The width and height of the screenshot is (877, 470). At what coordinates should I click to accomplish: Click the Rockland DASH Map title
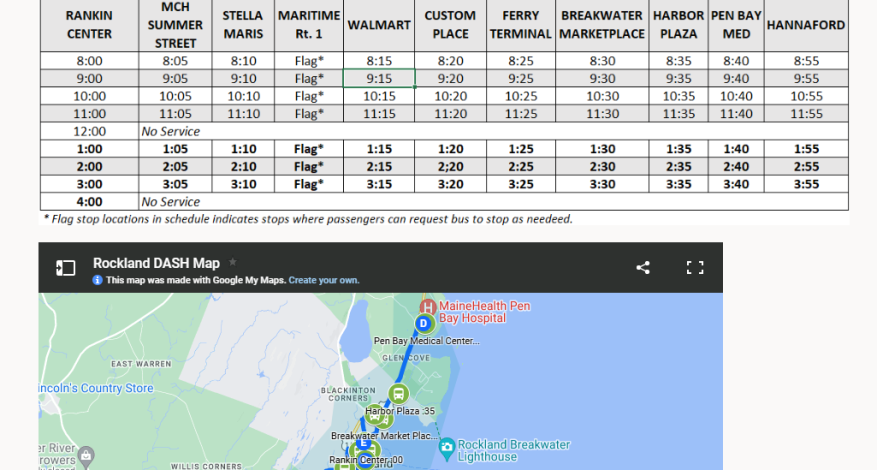(156, 263)
